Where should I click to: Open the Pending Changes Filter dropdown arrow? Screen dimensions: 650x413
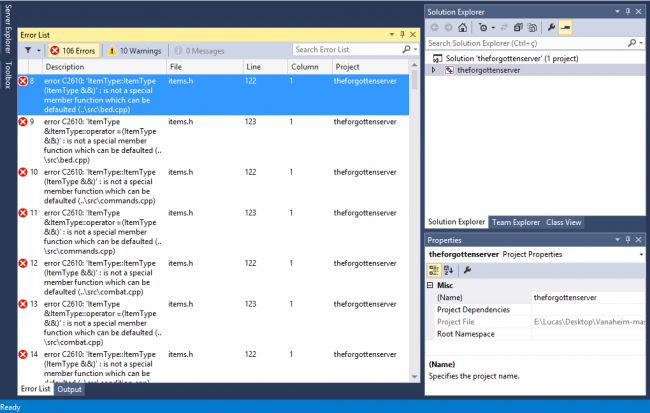(x=493, y=28)
